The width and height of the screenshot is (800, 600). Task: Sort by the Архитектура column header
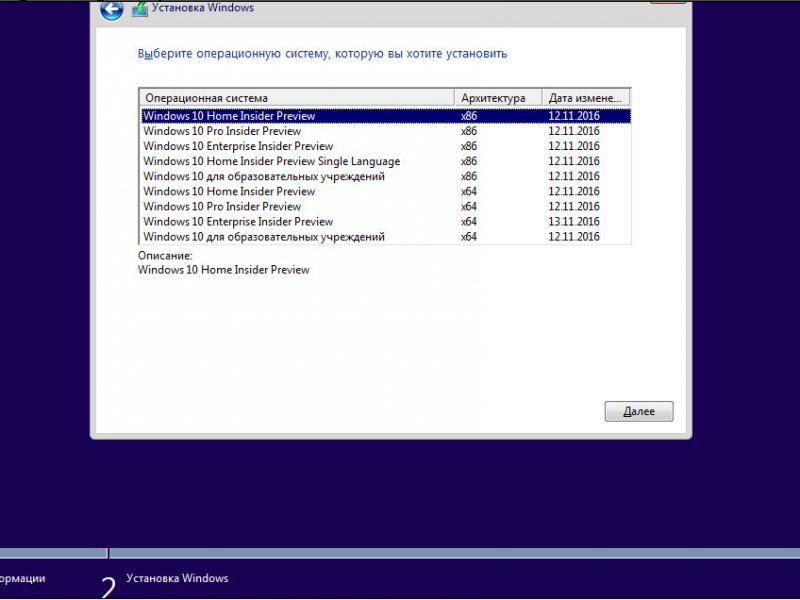[x=498, y=97]
